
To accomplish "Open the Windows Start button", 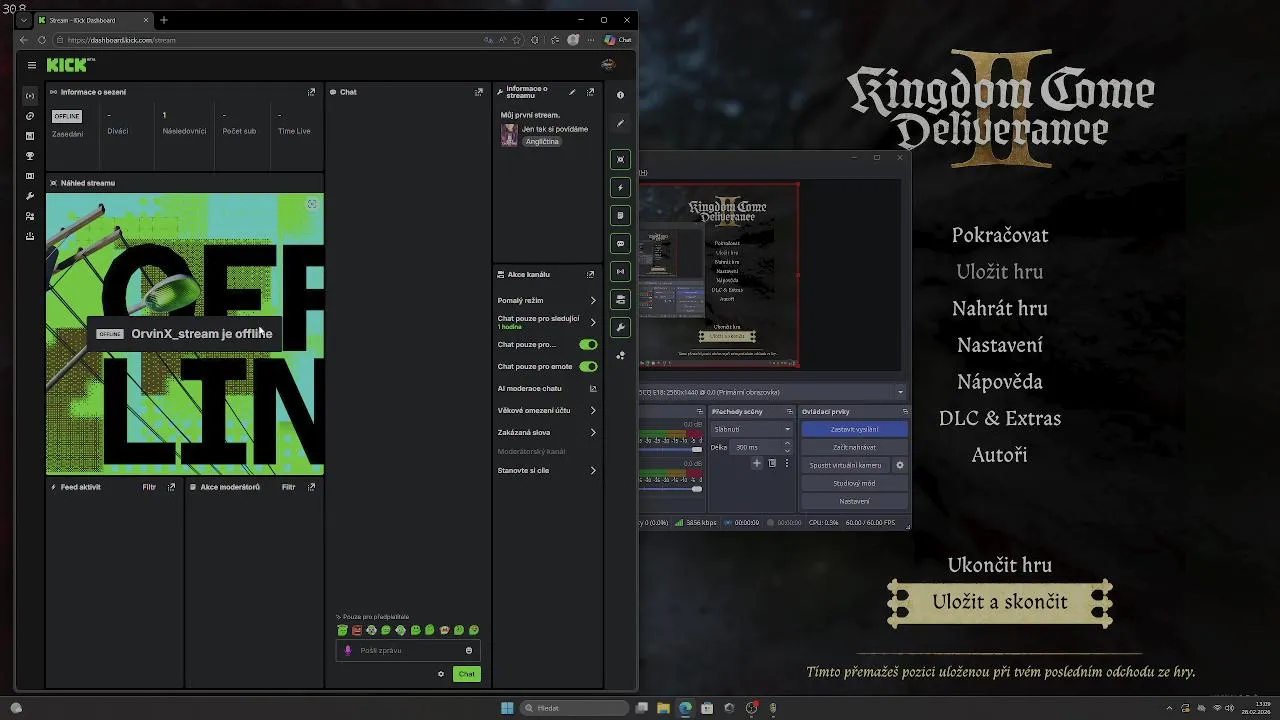I will (x=507, y=708).
